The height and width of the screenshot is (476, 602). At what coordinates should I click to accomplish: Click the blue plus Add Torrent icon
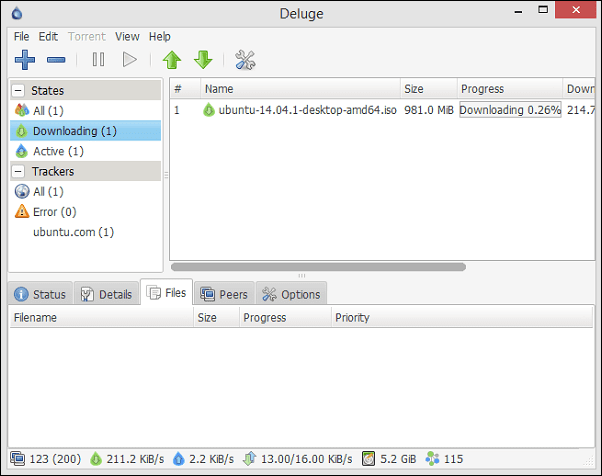point(25,60)
